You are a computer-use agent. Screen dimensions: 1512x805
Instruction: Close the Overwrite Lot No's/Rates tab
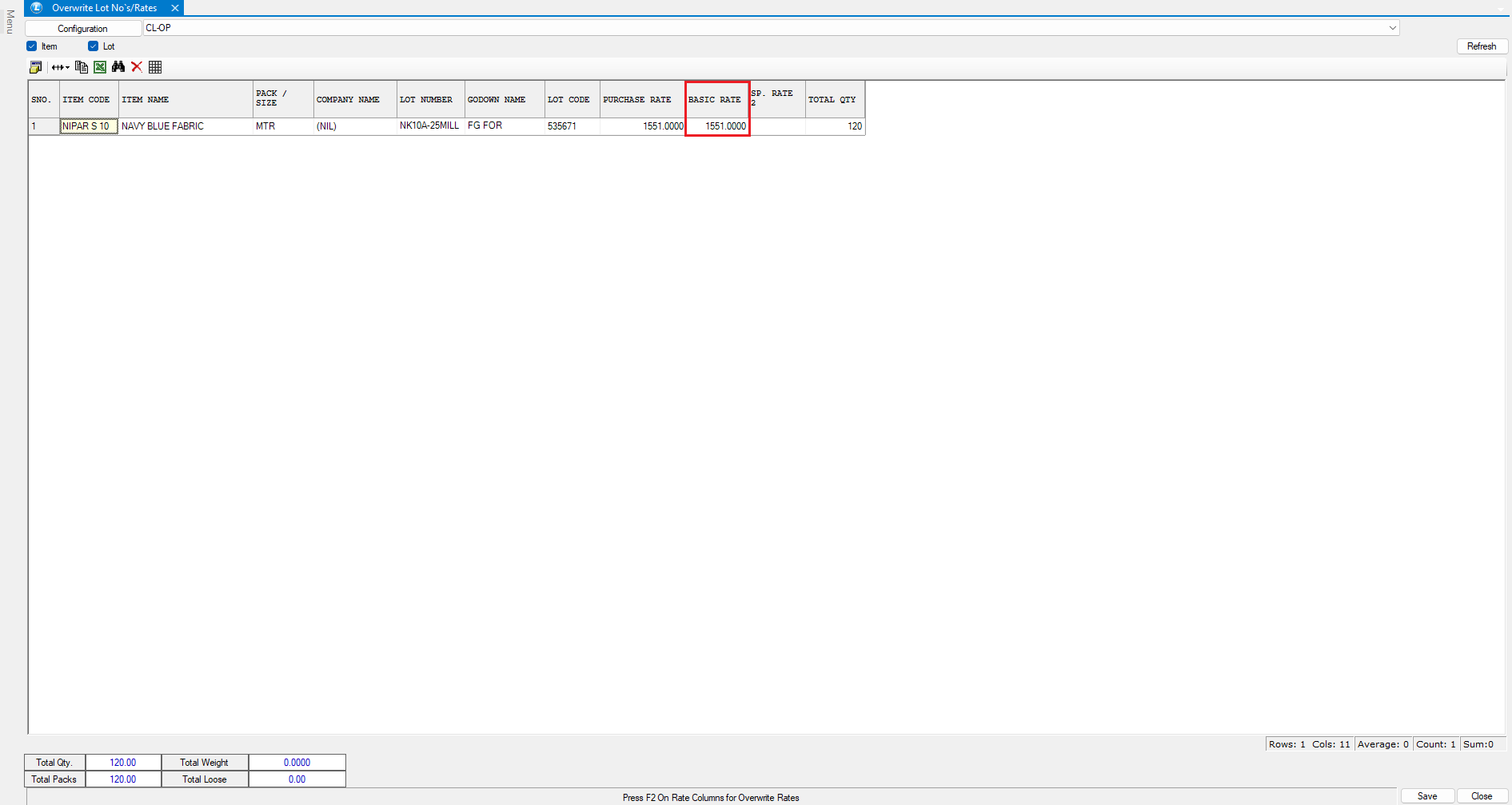point(174,8)
